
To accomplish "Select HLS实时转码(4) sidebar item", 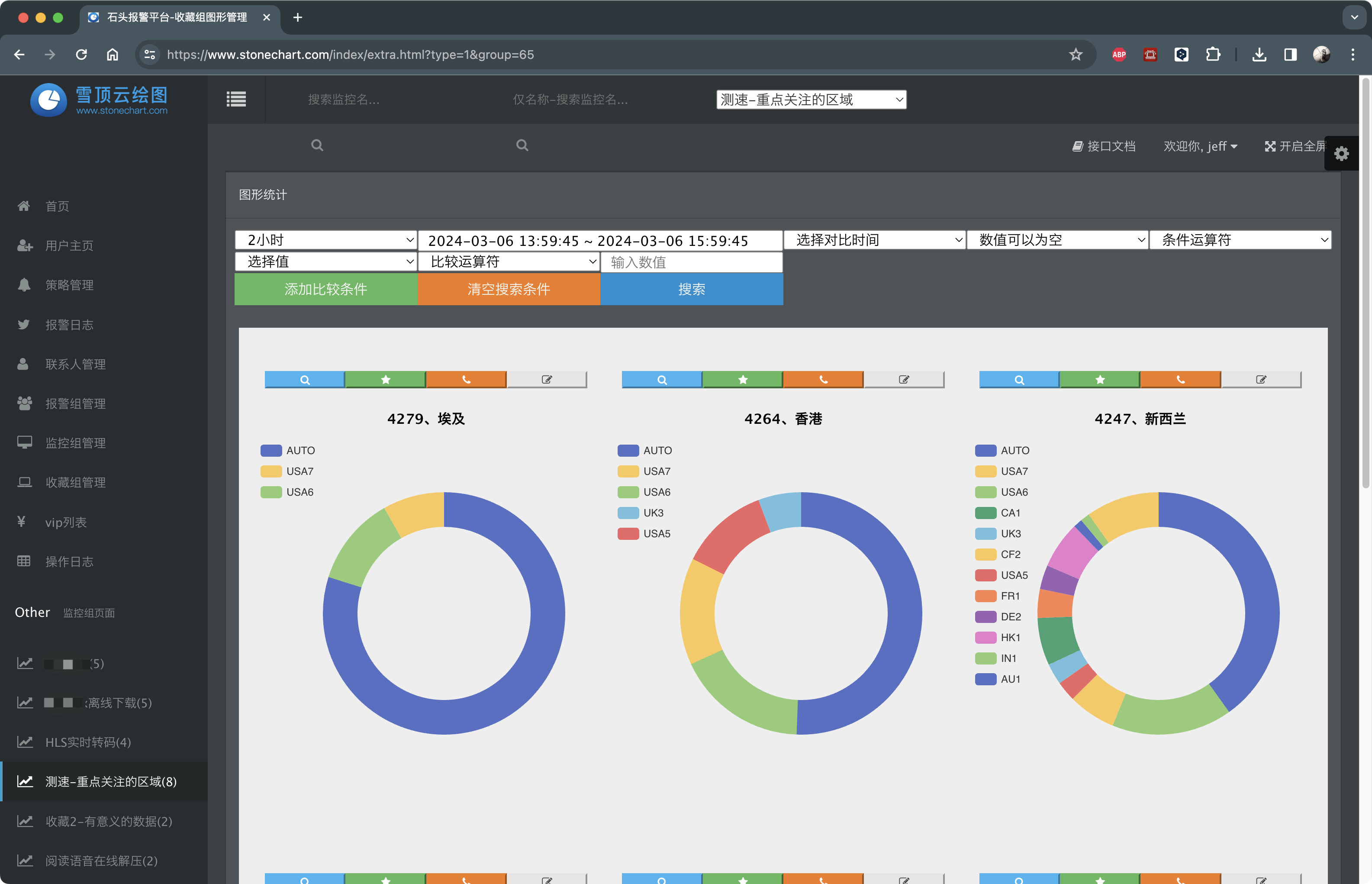I will point(88,742).
